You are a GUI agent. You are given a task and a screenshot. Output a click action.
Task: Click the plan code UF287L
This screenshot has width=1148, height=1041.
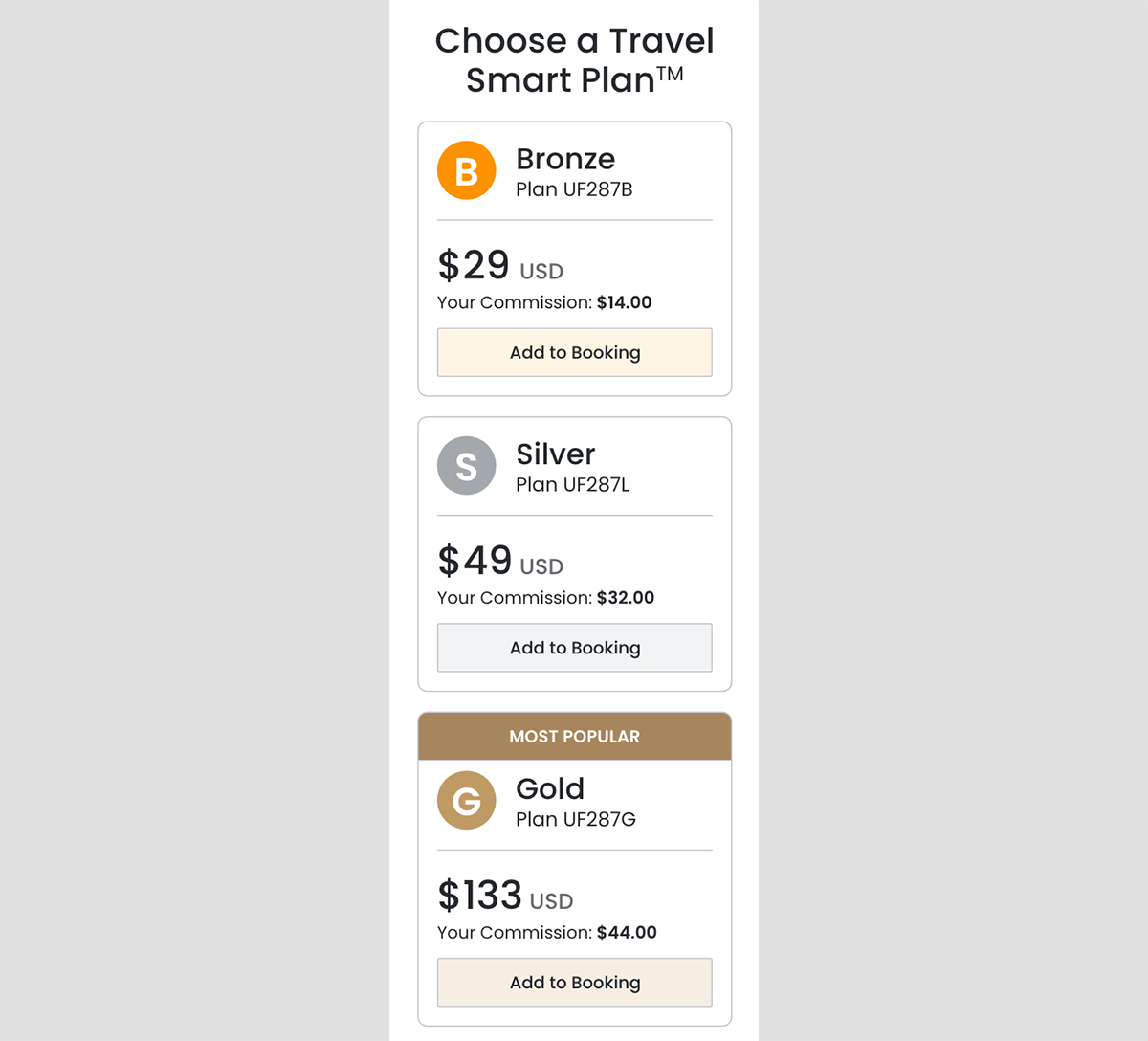[x=572, y=485]
